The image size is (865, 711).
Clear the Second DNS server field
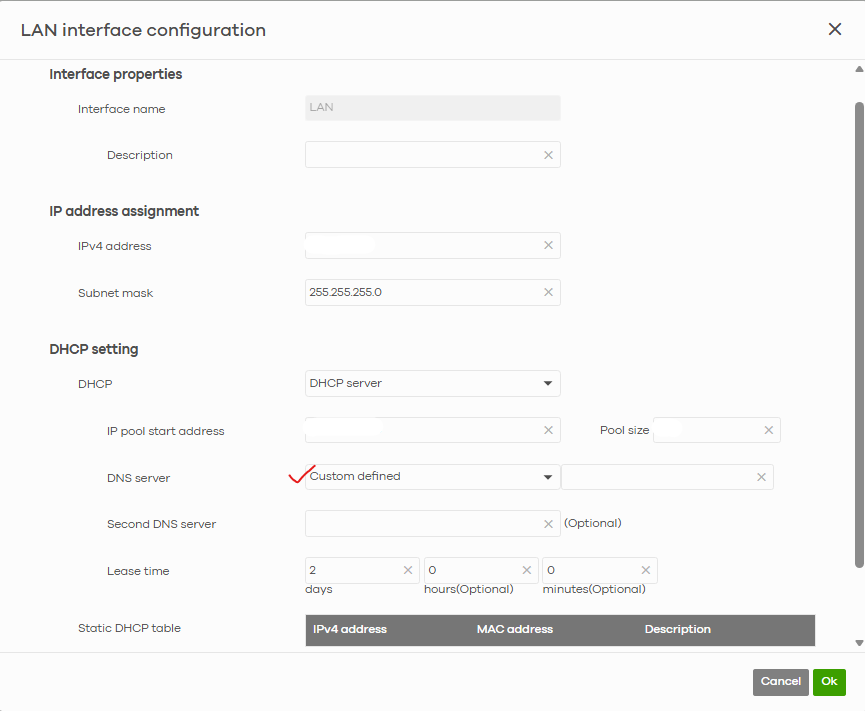pyautogui.click(x=548, y=524)
